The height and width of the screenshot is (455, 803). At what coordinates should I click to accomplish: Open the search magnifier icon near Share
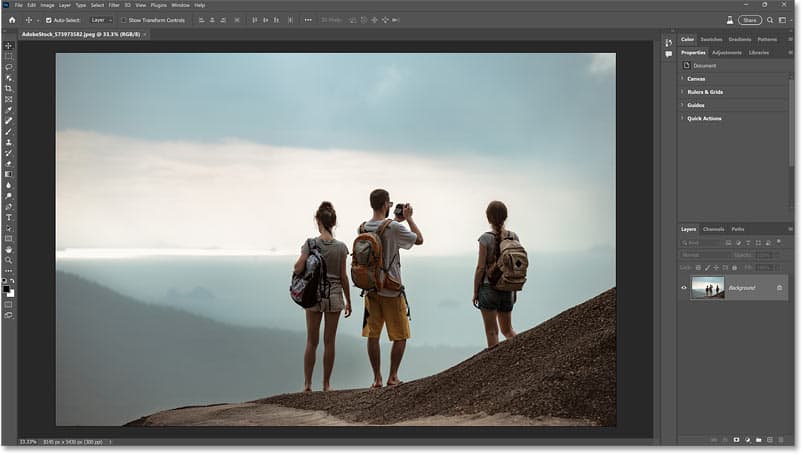pyautogui.click(x=770, y=20)
